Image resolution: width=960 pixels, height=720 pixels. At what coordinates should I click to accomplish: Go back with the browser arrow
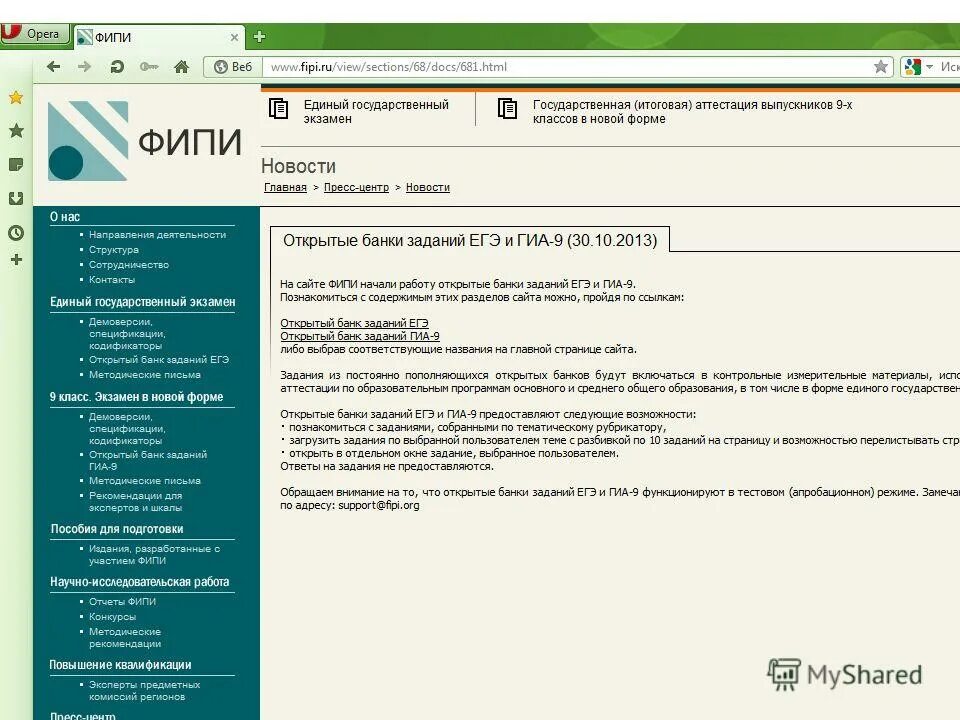pos(54,67)
